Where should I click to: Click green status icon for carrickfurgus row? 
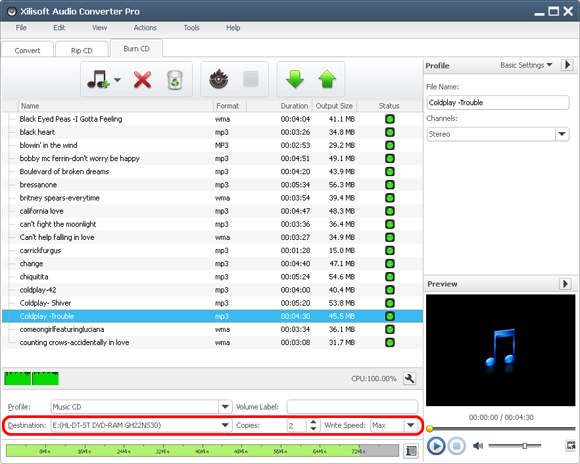[390, 251]
